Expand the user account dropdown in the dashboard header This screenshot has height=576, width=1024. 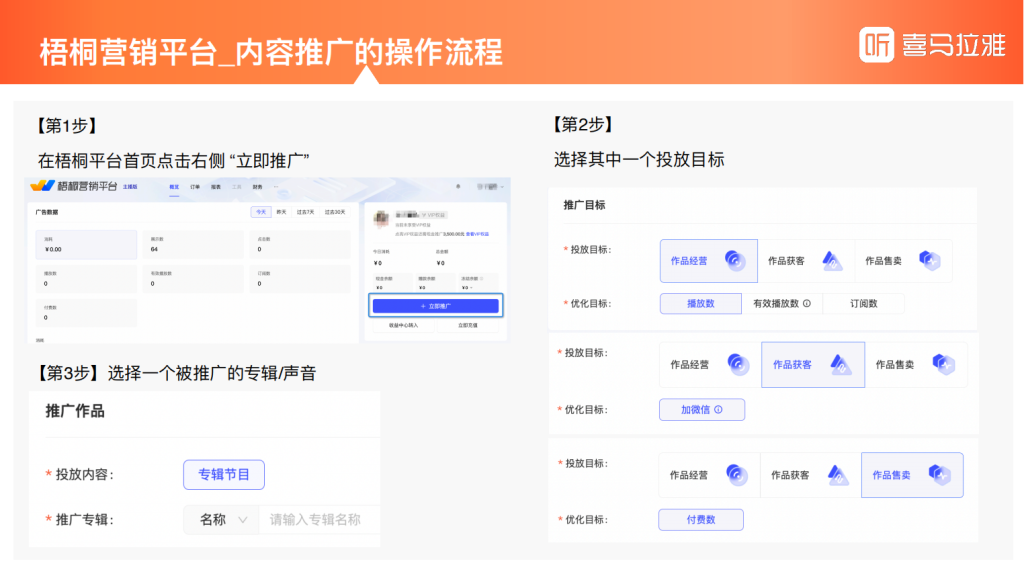point(490,187)
